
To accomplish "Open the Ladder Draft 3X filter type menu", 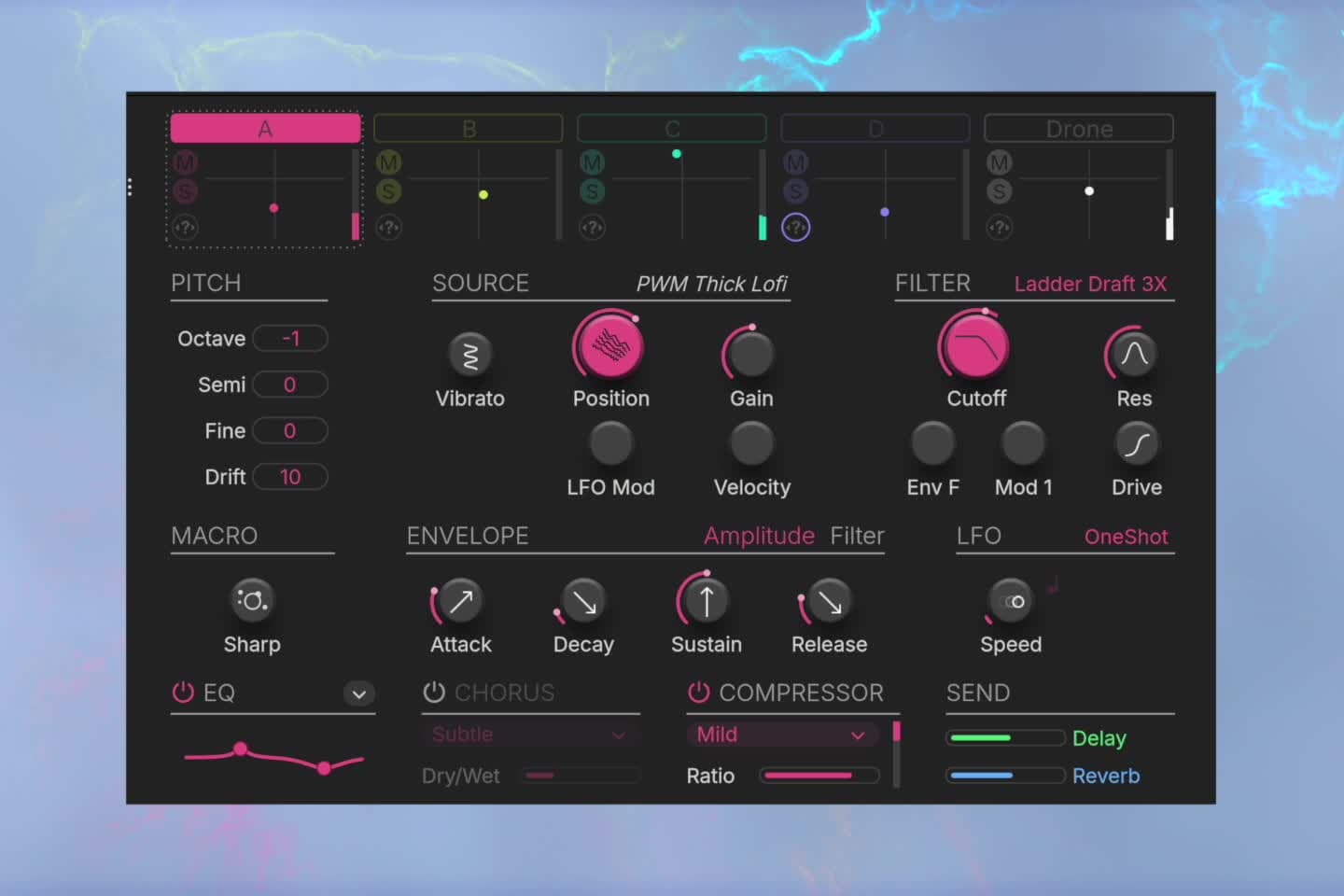I will [x=1089, y=284].
